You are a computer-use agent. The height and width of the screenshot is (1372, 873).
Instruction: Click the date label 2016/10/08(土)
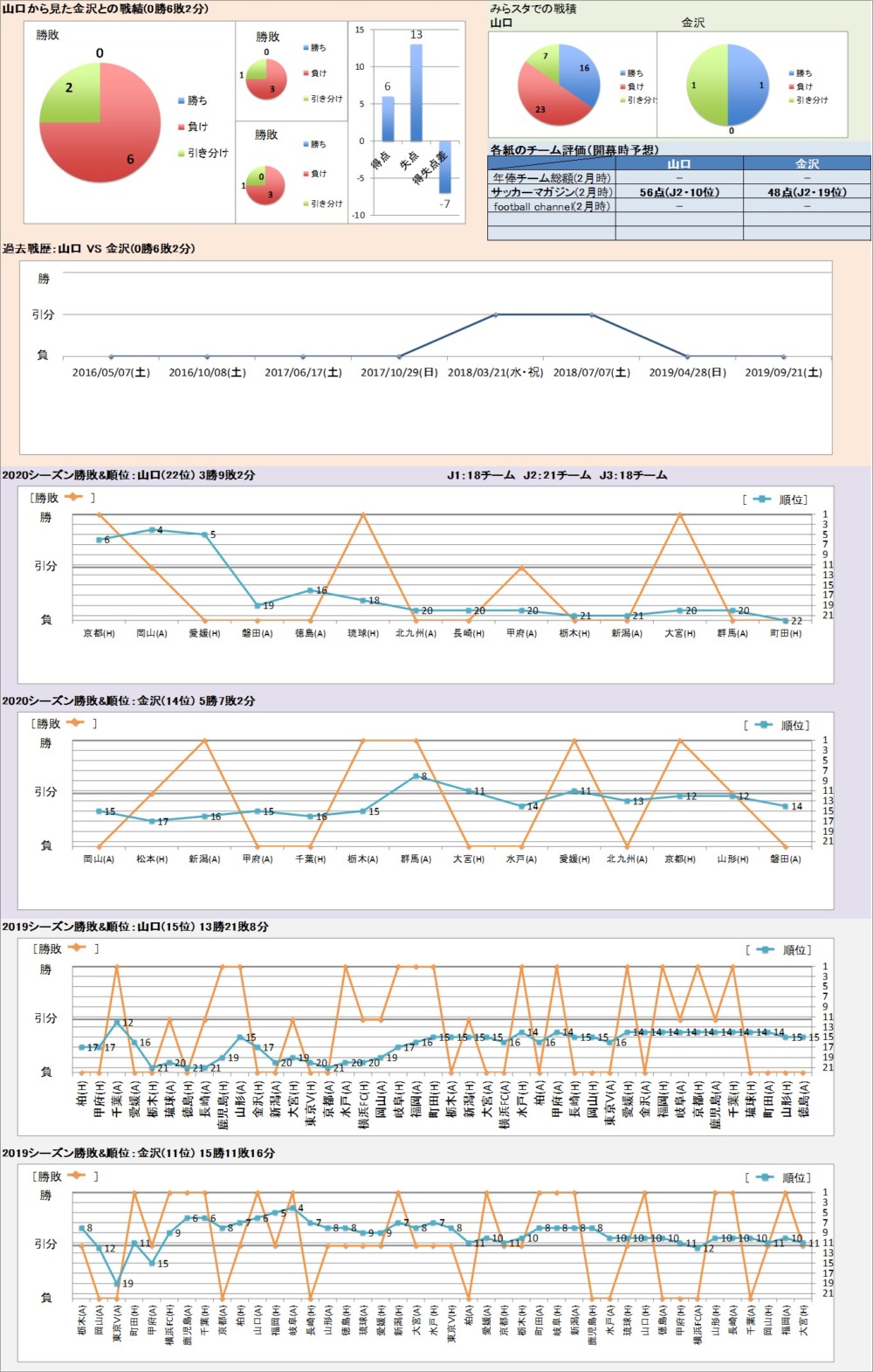point(207,372)
